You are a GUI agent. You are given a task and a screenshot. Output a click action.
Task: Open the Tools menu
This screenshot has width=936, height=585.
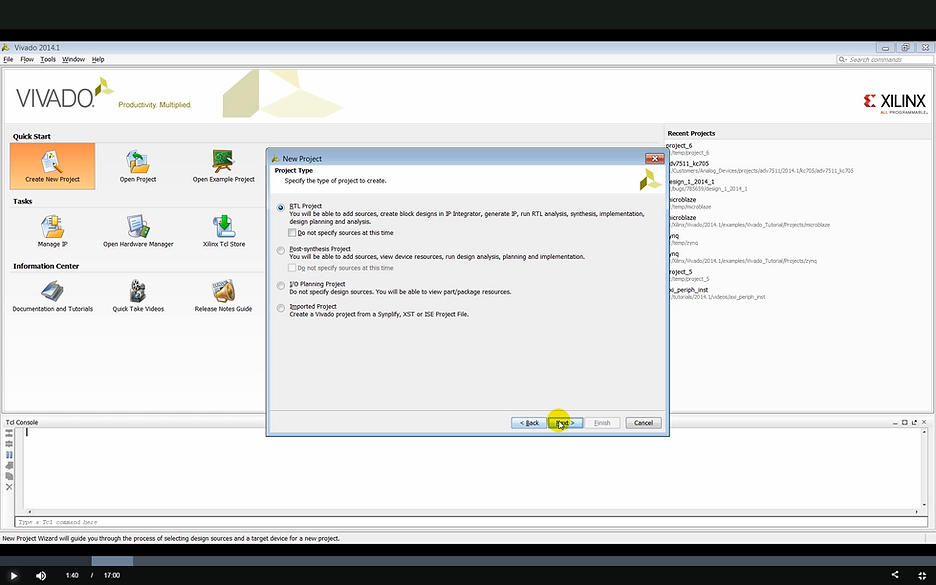48,60
